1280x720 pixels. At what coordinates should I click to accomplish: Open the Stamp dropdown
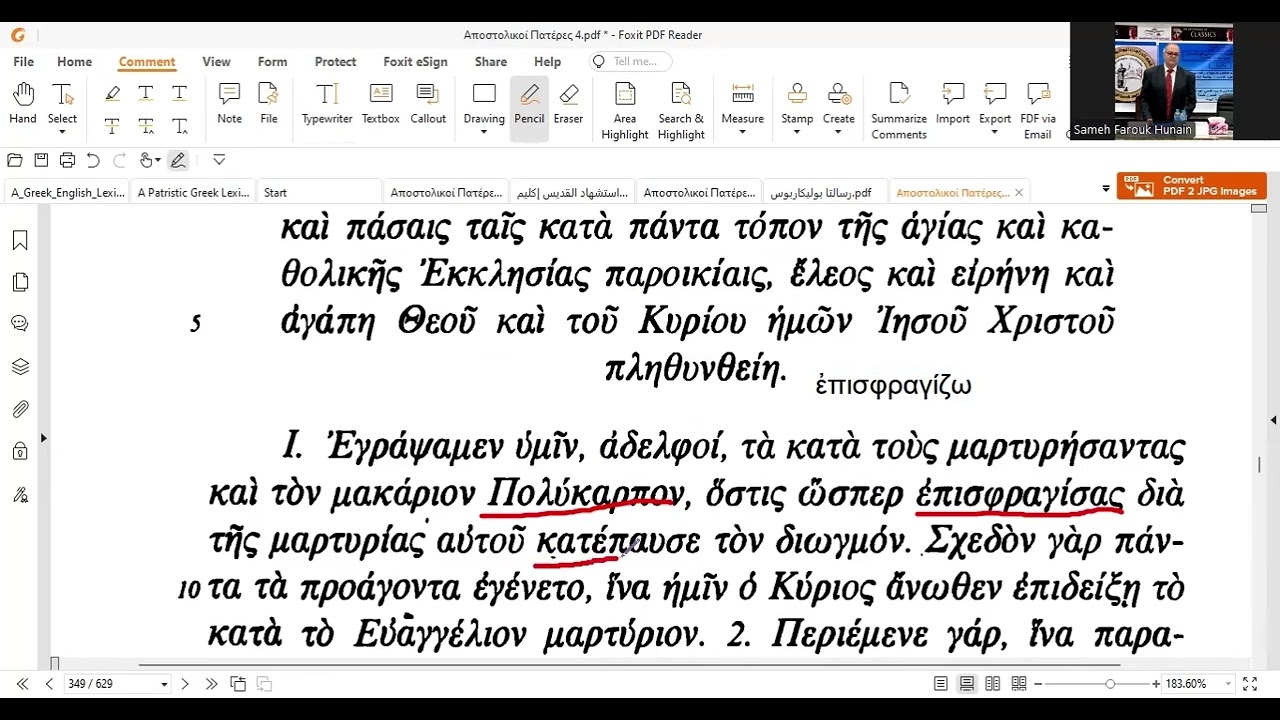[x=797, y=132]
